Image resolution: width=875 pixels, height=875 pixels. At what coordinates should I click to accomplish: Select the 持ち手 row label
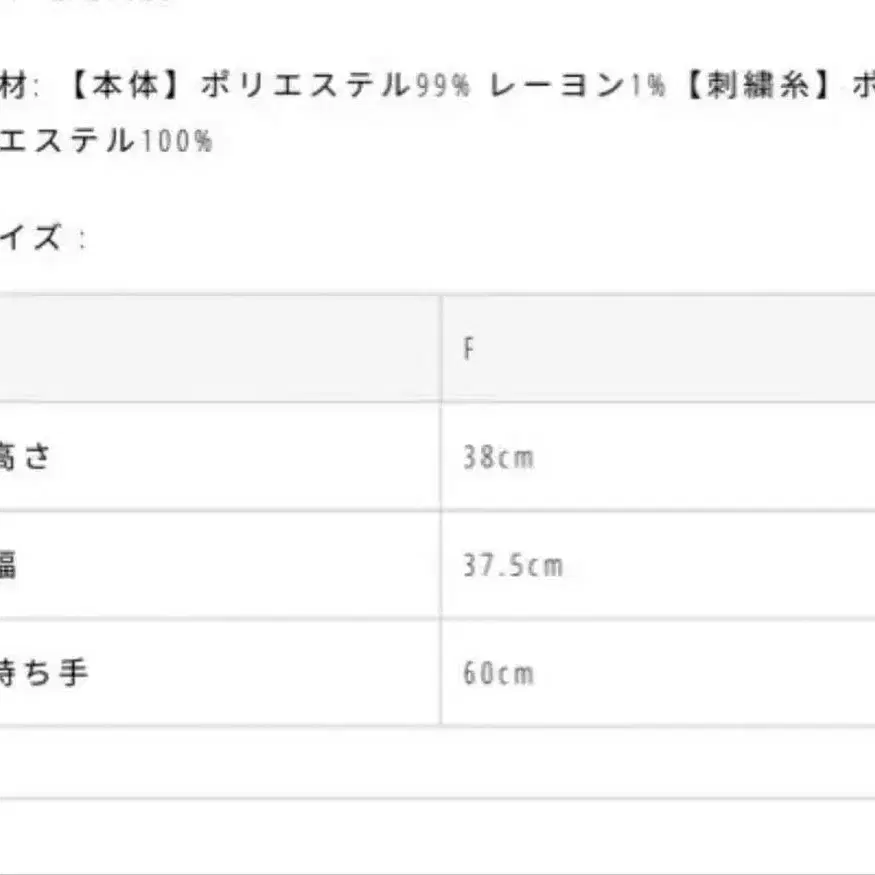[x=44, y=672]
